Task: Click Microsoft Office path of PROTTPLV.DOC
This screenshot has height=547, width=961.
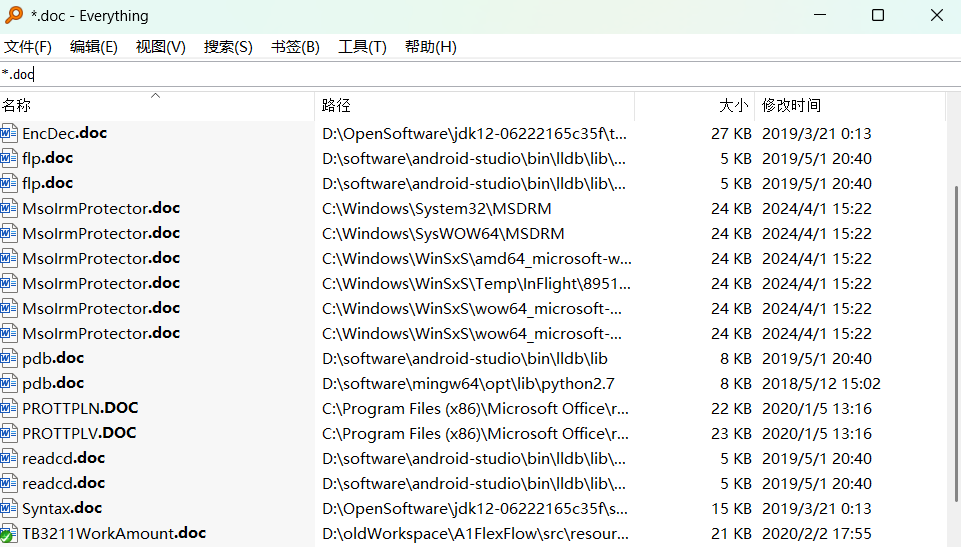Action: click(475, 434)
